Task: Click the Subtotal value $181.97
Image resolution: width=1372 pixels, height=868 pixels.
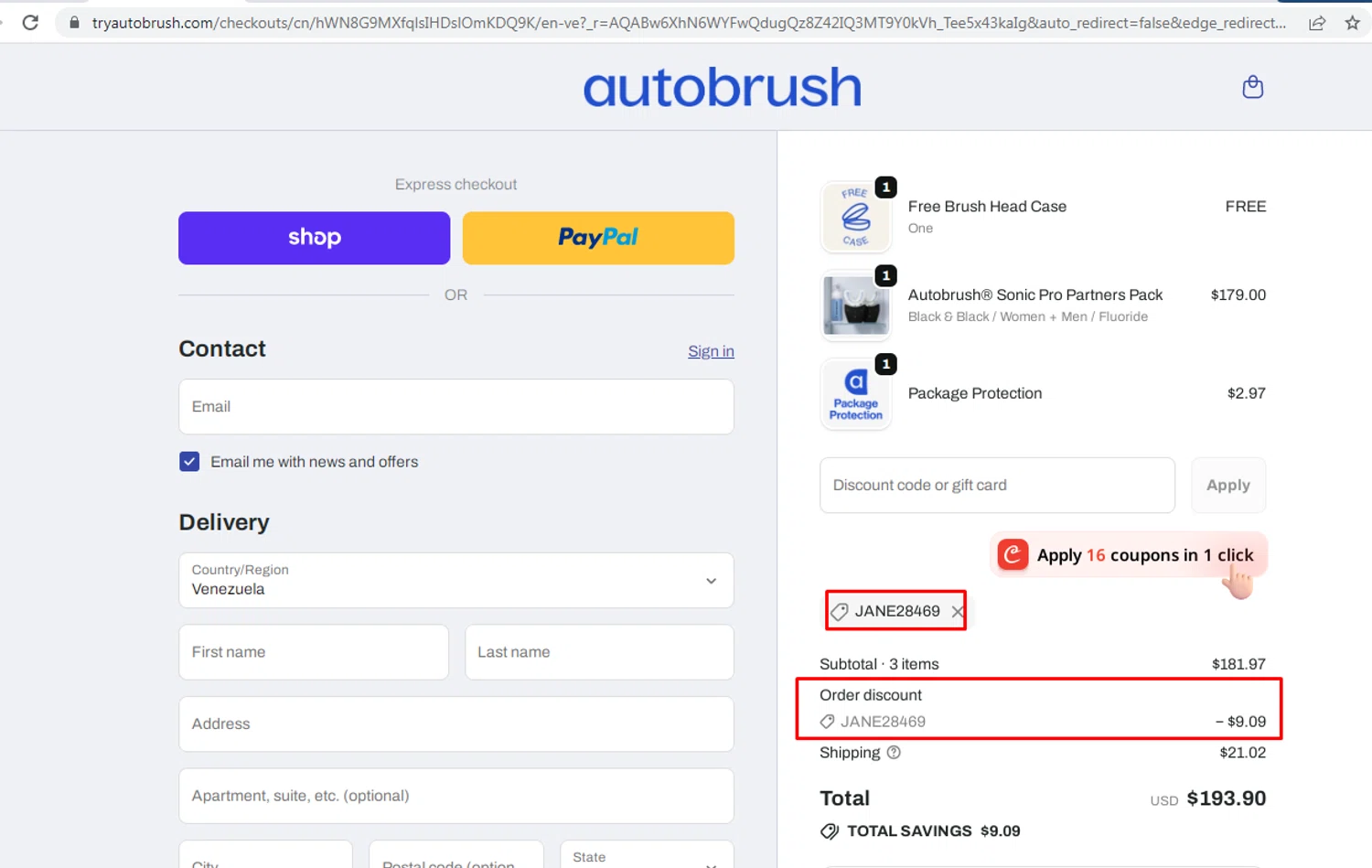Action: 1238,664
